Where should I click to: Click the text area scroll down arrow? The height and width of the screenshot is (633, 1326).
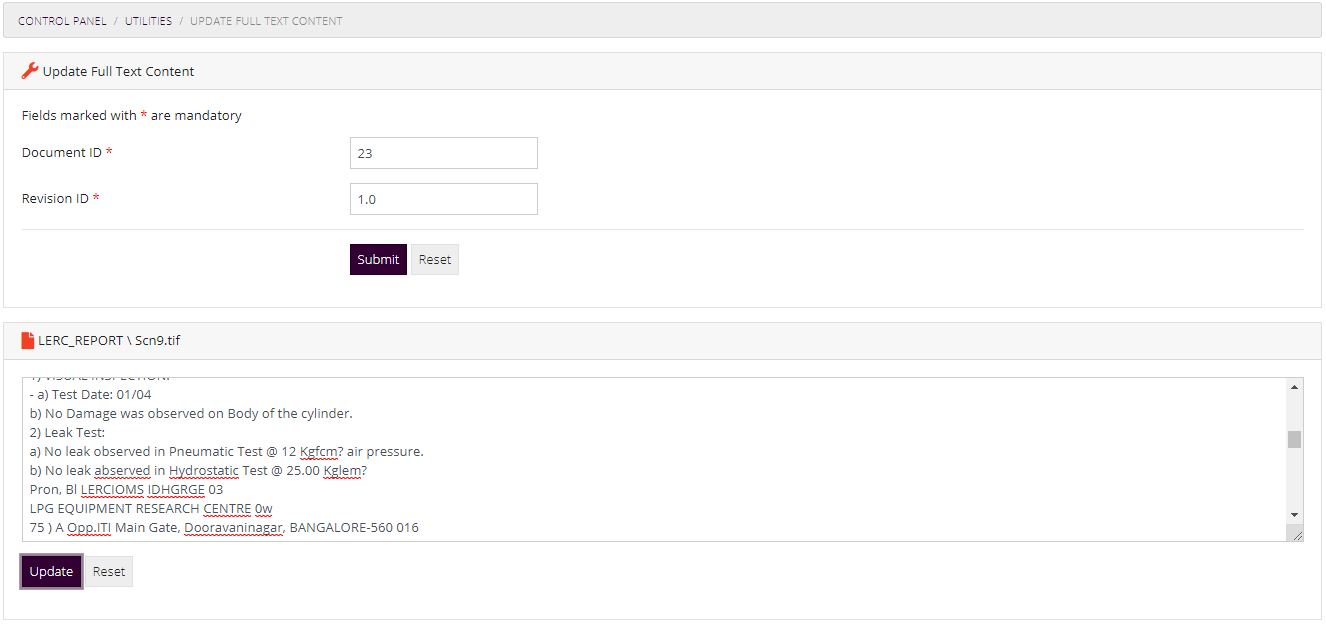[1294, 514]
